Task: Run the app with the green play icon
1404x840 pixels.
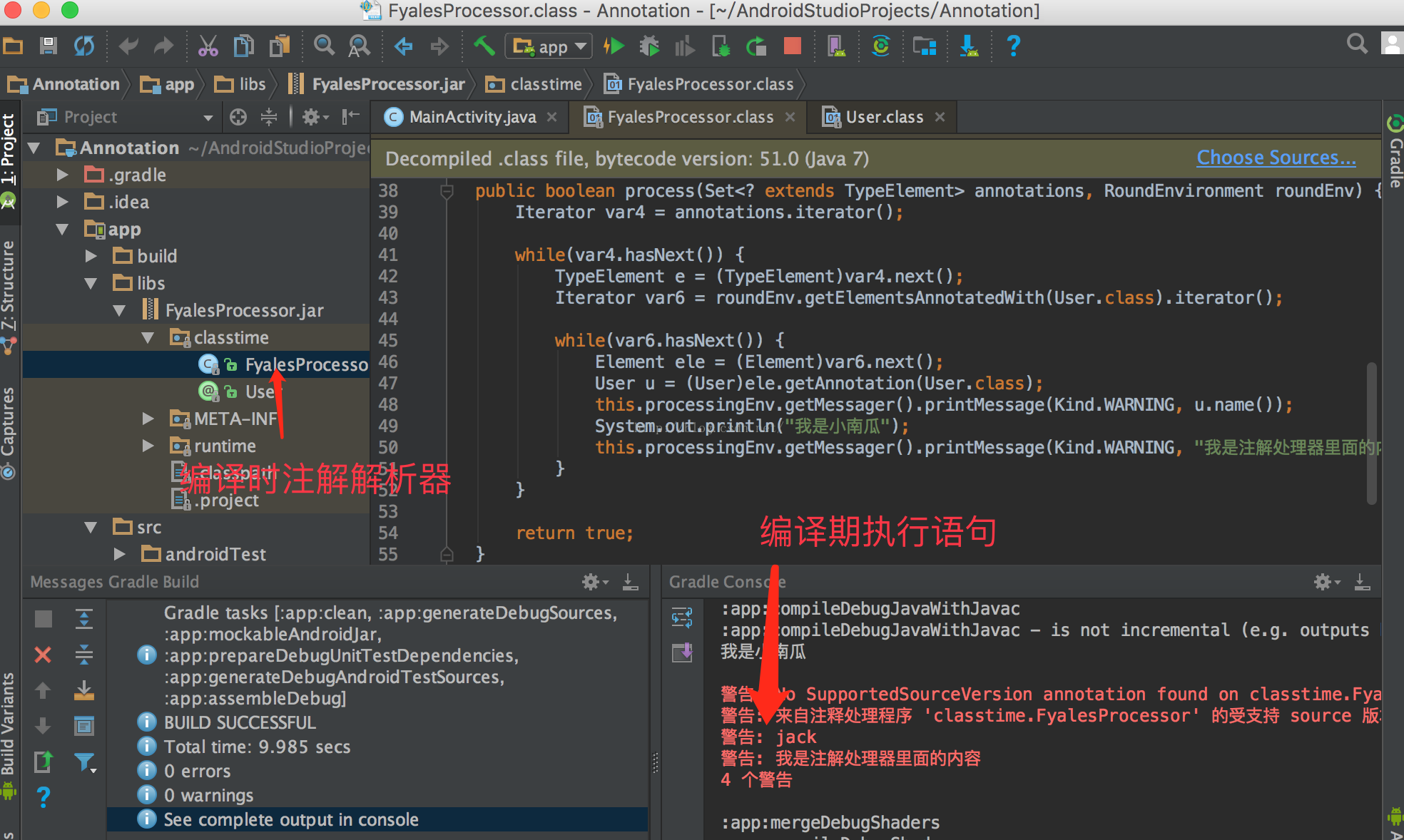Action: (x=614, y=46)
